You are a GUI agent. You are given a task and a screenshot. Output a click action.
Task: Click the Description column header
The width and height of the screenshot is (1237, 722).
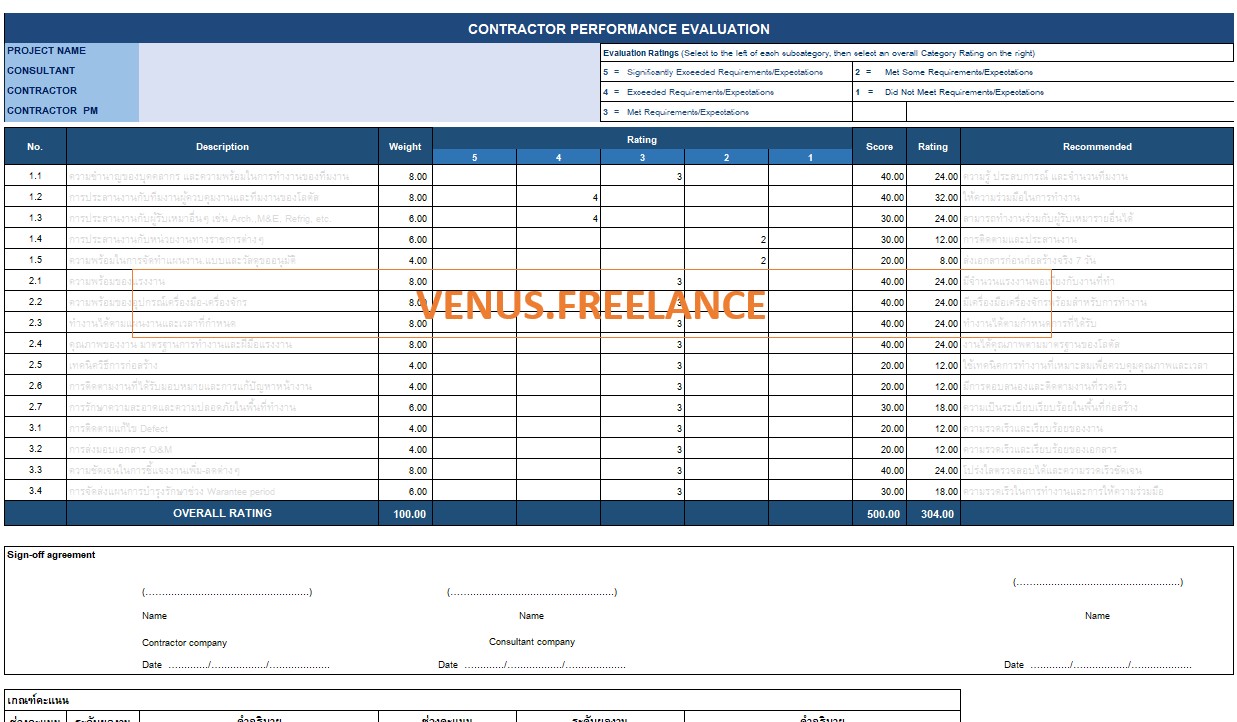pos(222,146)
